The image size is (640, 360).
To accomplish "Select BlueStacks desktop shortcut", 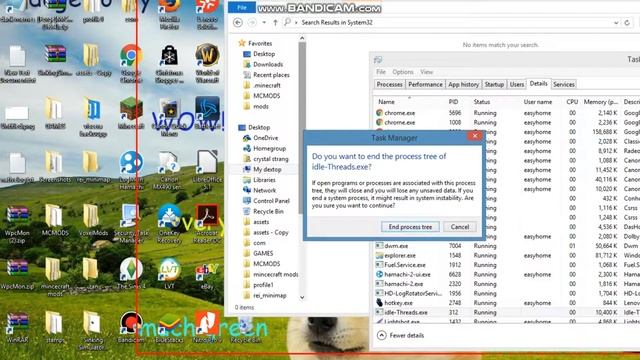I will (x=169, y=328).
